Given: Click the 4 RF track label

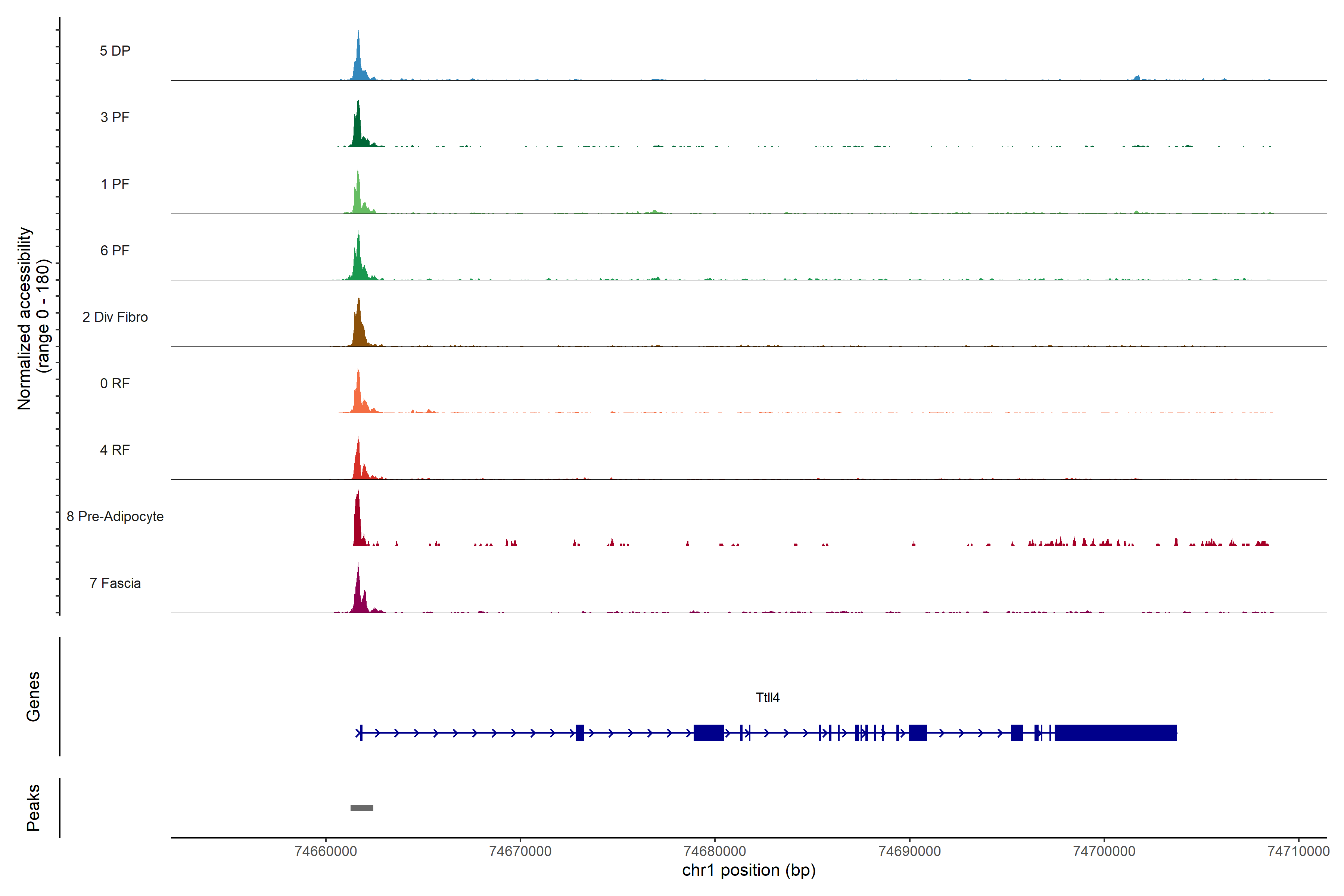Looking at the screenshot, I should (115, 450).
